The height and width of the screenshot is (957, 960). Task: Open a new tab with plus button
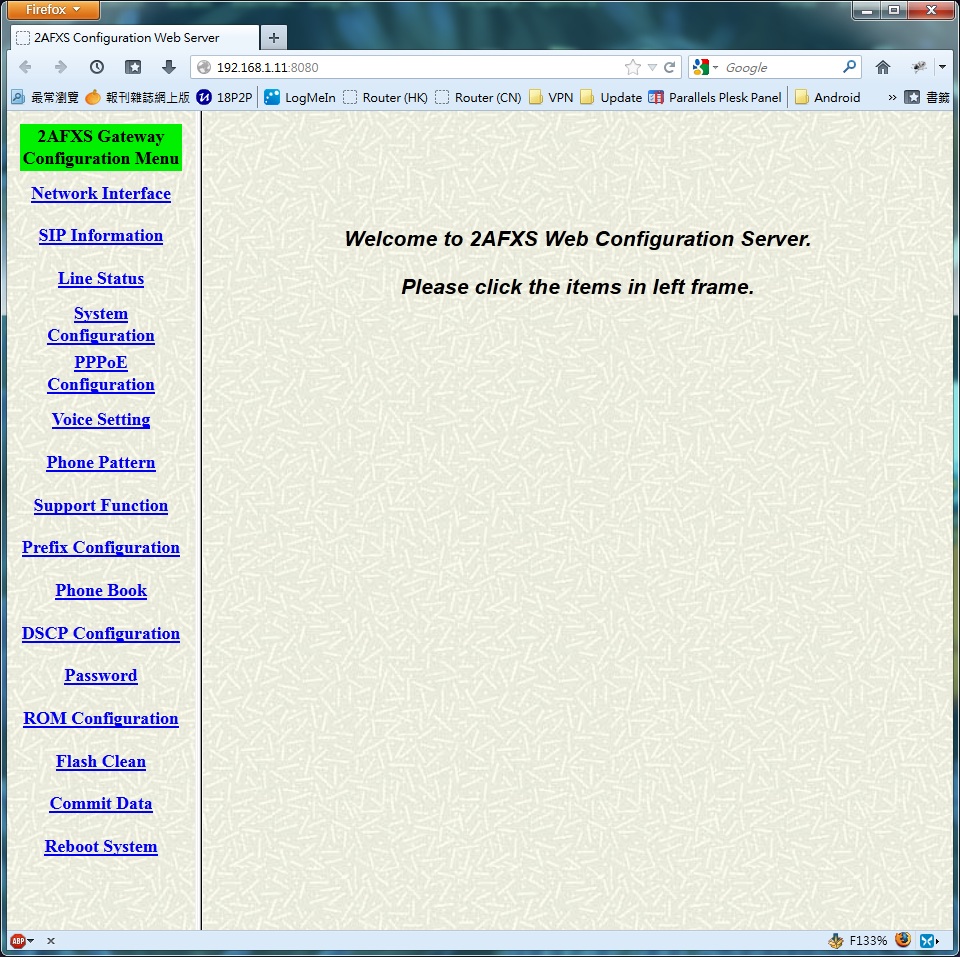[274, 38]
